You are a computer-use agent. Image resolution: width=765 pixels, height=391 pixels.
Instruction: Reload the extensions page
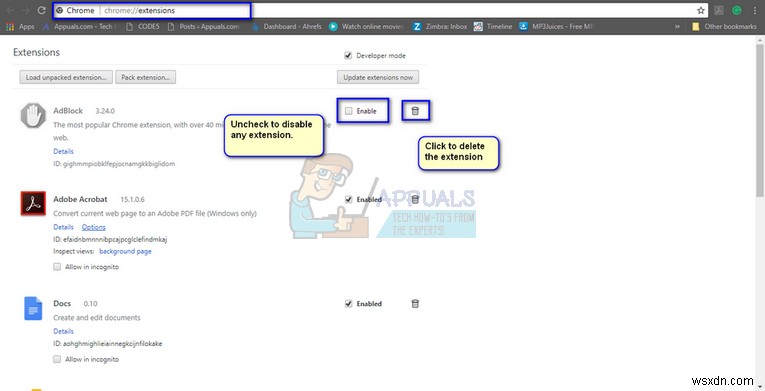(41, 10)
